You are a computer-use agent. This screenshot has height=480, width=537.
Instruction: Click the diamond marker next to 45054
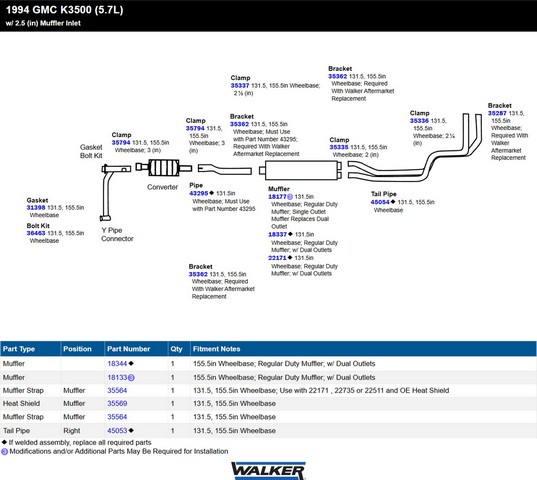click(393, 202)
